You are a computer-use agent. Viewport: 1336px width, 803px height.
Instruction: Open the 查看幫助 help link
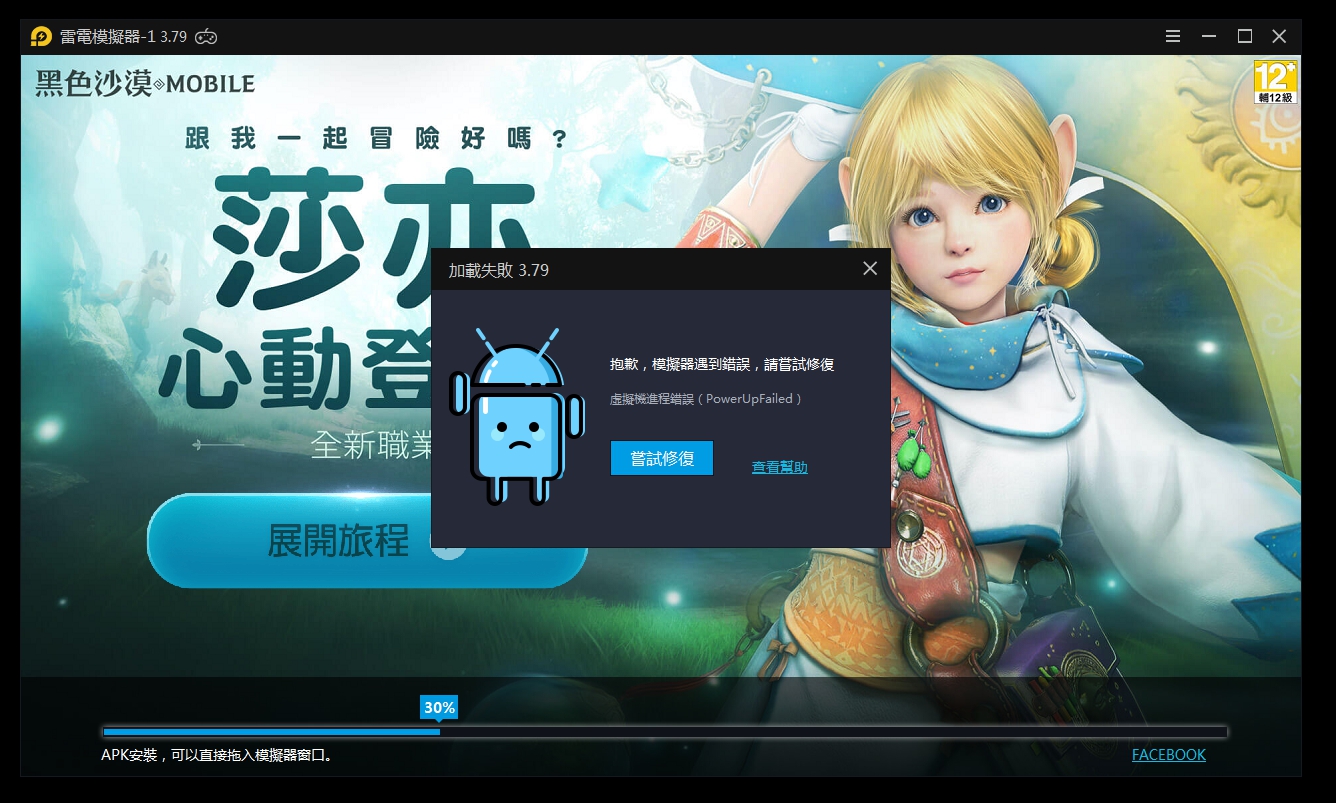[x=779, y=467]
